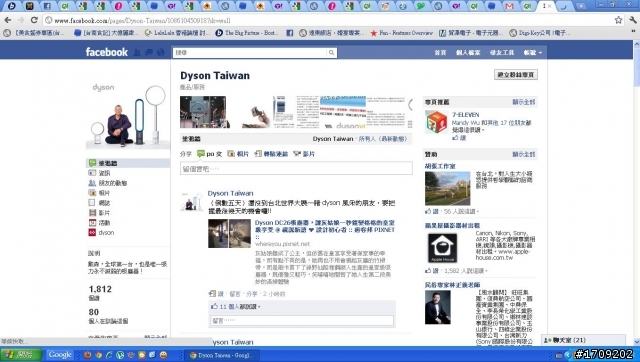Screen dimensions: 640x362
Task: Click the search magnifier button
Action: coord(331,52)
